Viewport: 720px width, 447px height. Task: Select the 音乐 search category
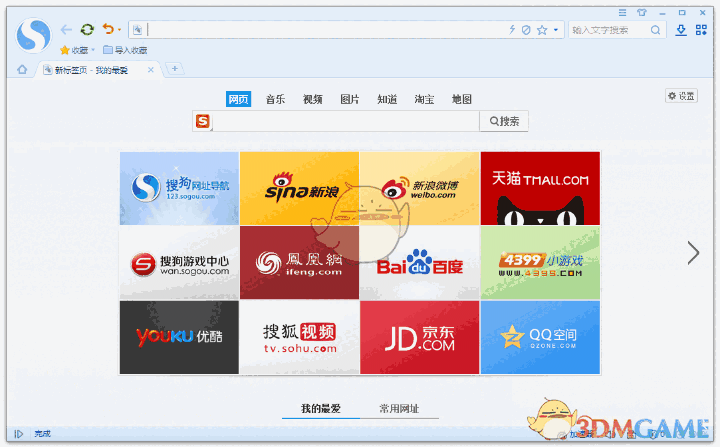tap(276, 99)
